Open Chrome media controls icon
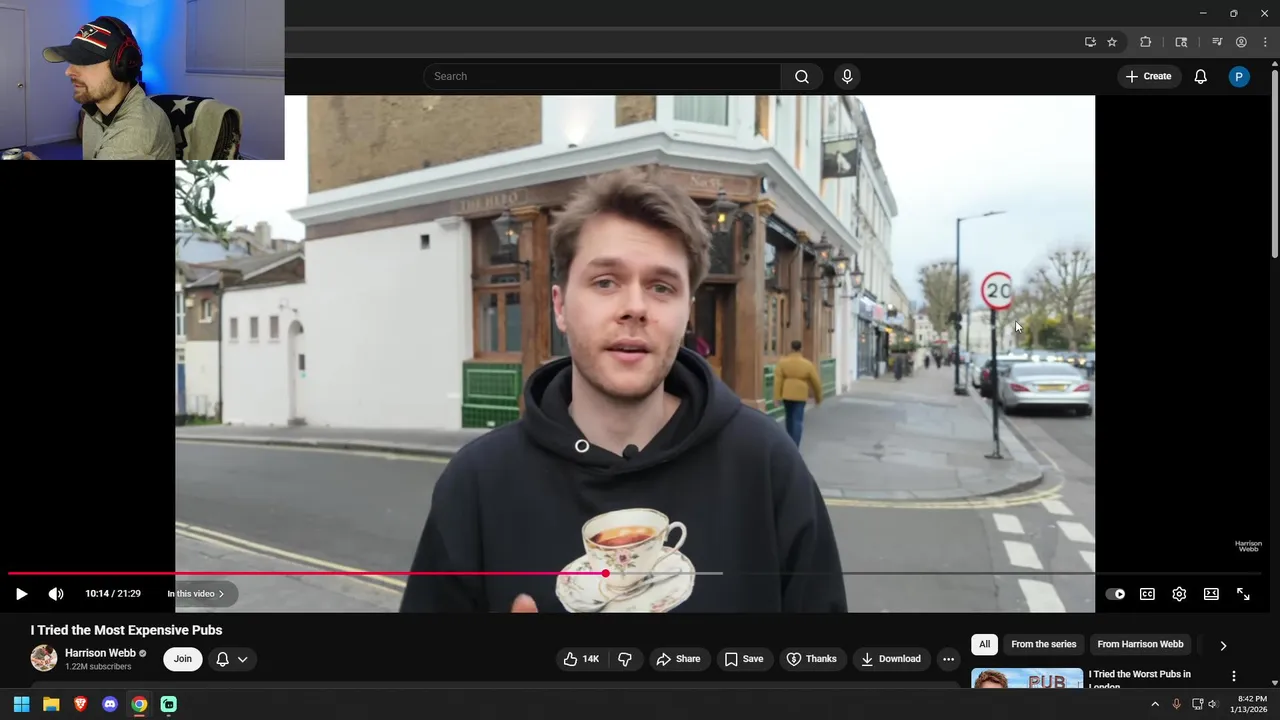 tap(1217, 42)
